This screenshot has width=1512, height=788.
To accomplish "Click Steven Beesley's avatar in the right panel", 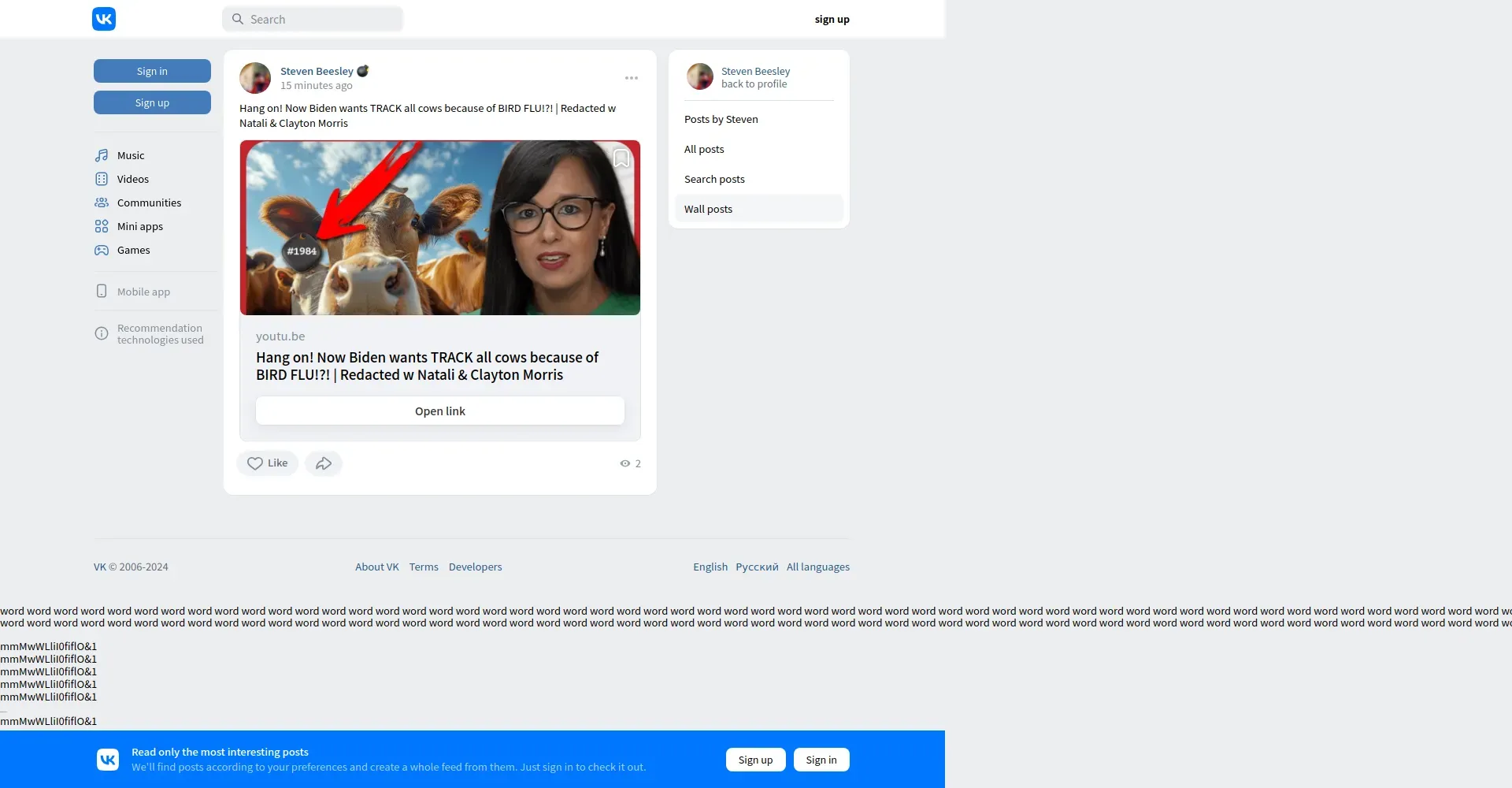I will coord(700,76).
